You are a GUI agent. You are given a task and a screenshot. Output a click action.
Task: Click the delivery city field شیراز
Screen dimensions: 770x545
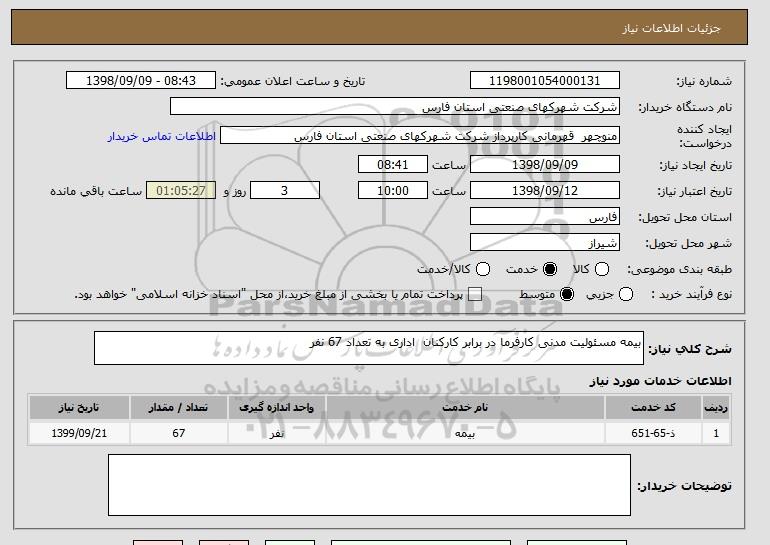[545, 243]
